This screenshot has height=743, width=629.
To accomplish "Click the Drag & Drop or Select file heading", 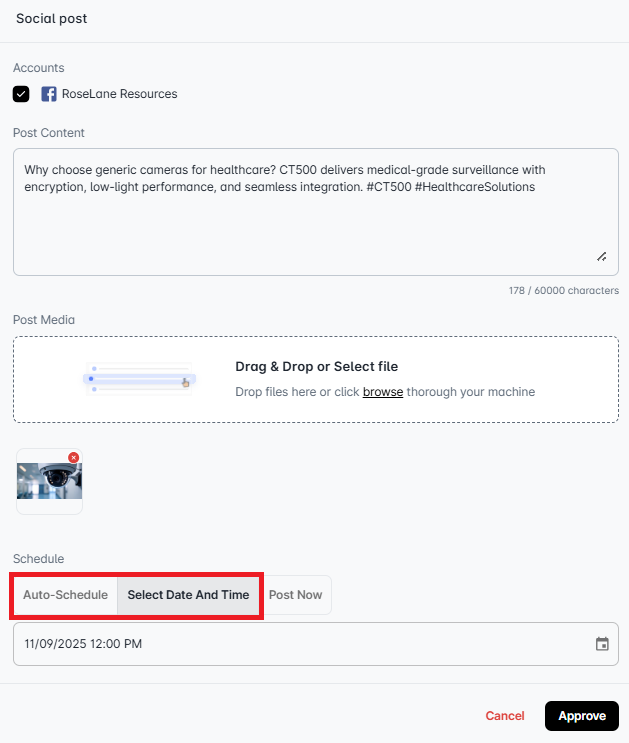I will [316, 367].
